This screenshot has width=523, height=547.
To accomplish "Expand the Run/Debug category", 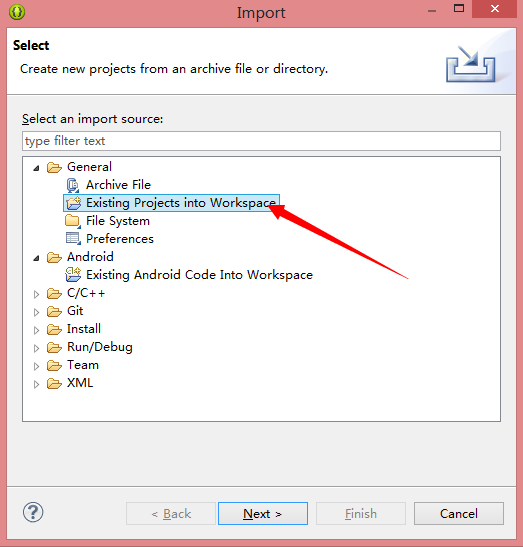I will [x=36, y=348].
